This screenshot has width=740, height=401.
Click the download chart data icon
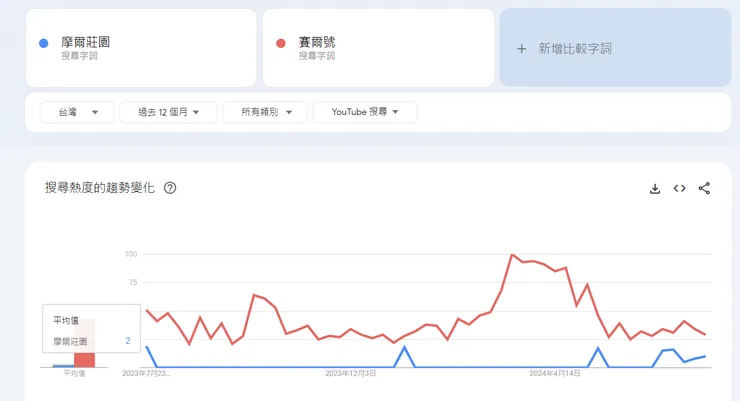tap(655, 188)
